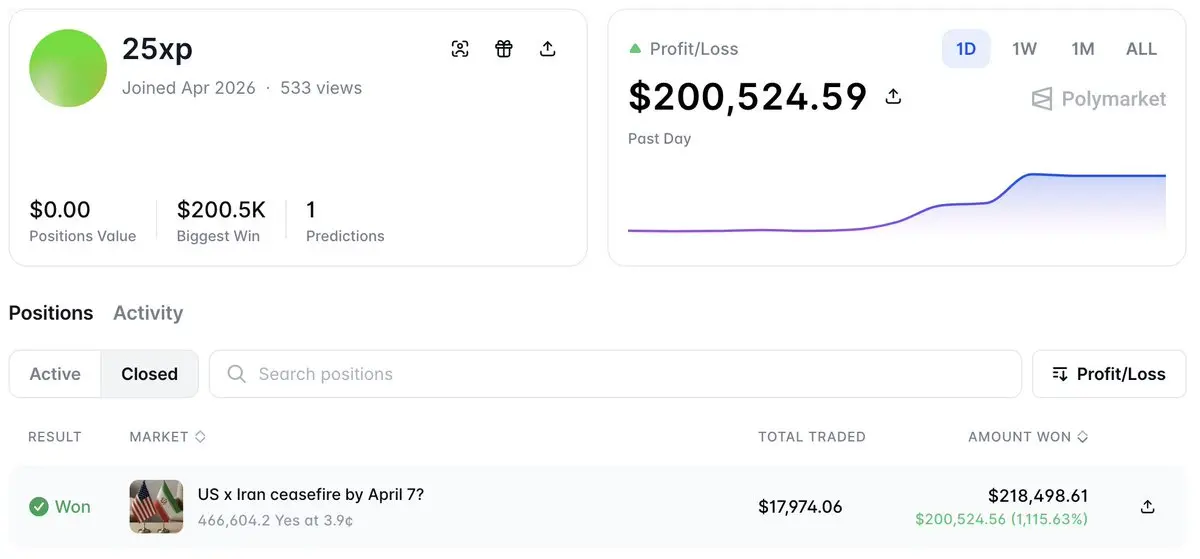1200x559 pixels.
Task: Show ALL time profit range
Action: click(x=1141, y=49)
